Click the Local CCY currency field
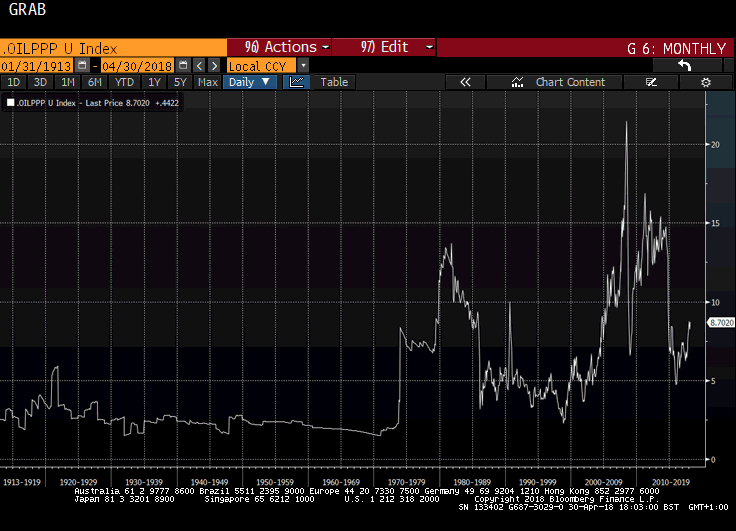Screen dimensions: 736x531 (x=261, y=66)
